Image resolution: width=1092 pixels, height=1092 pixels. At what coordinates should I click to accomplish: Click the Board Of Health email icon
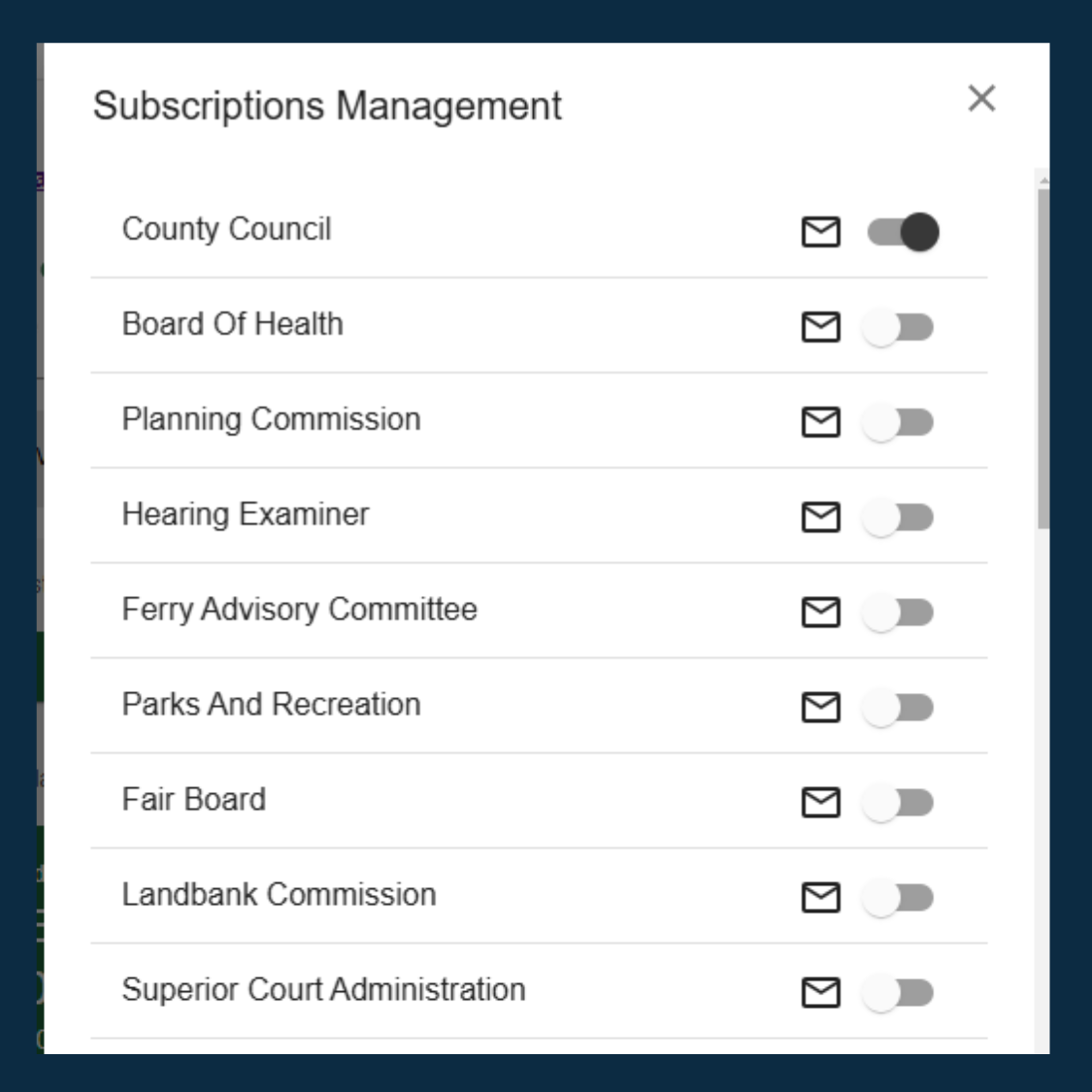pyautogui.click(x=820, y=327)
